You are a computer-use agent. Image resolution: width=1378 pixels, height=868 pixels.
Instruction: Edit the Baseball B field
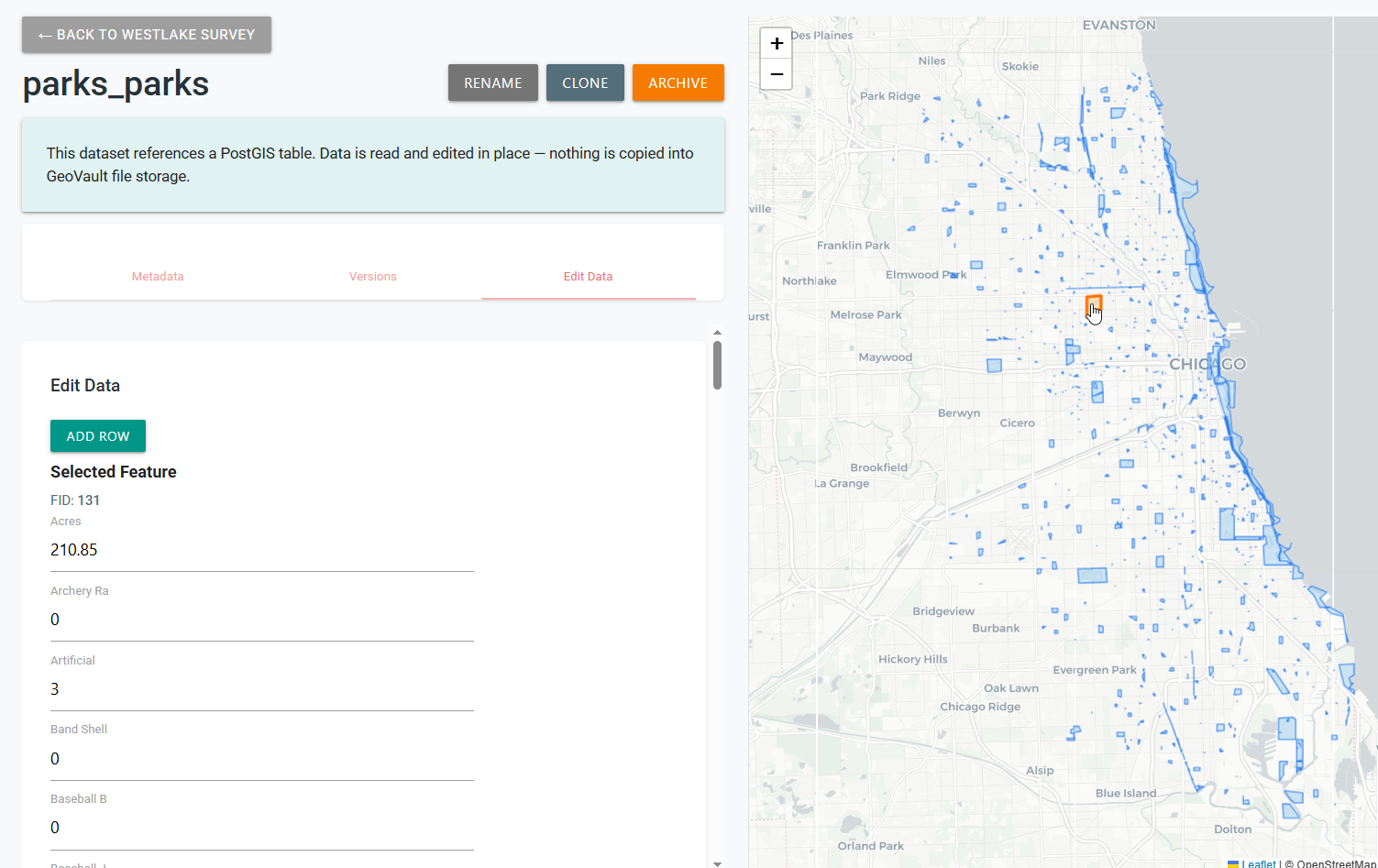pos(262,828)
